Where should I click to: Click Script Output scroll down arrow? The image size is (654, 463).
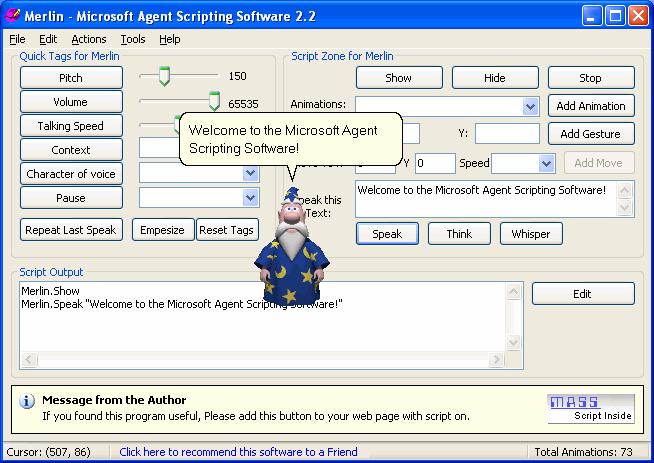(x=513, y=343)
